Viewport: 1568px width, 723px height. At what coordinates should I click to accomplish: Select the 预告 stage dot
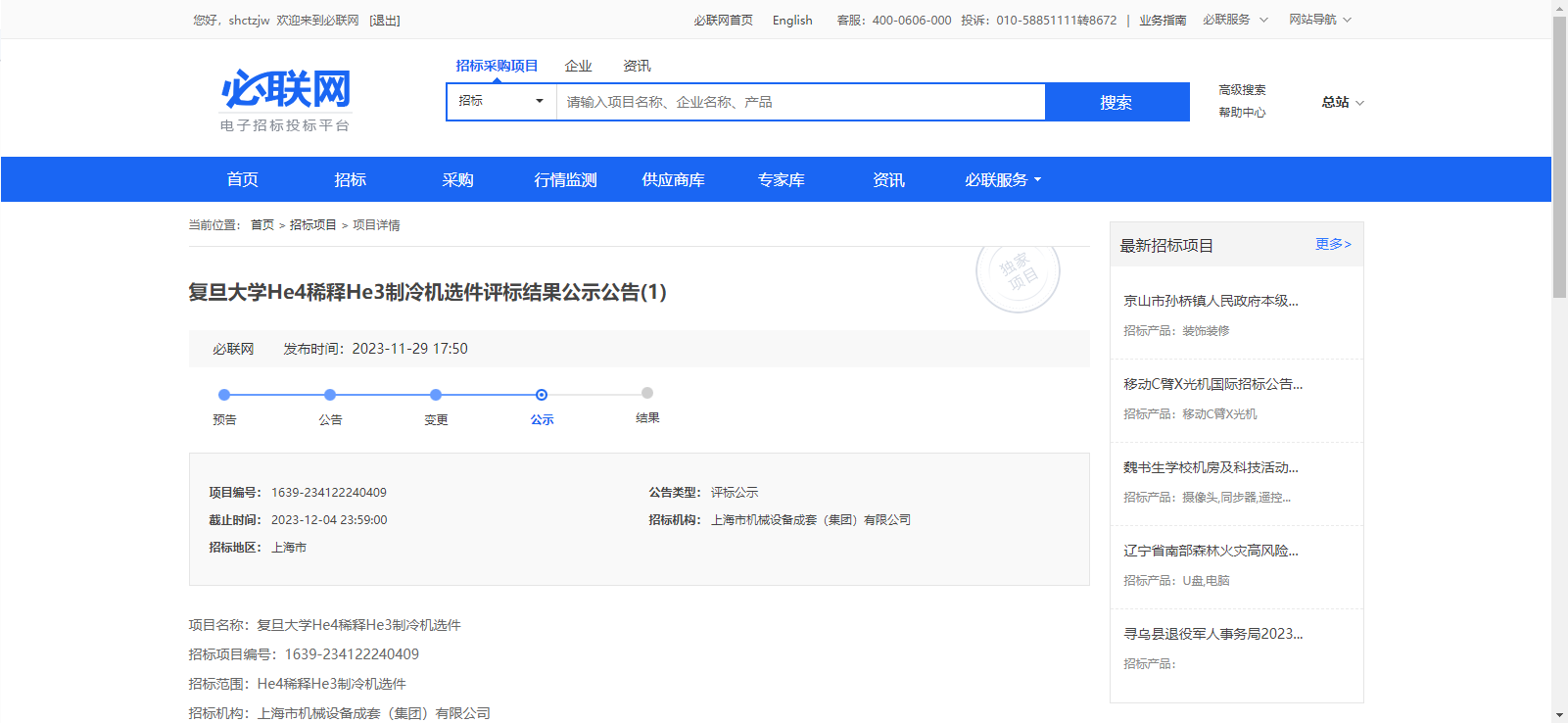224,395
